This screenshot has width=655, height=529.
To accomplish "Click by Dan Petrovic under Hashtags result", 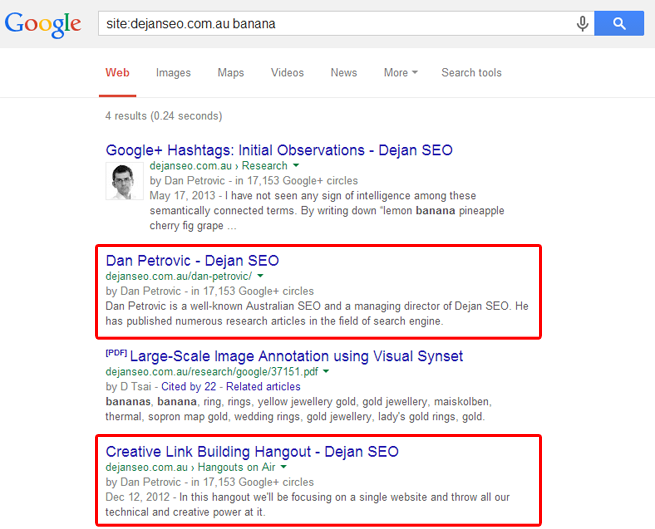I will [187, 181].
